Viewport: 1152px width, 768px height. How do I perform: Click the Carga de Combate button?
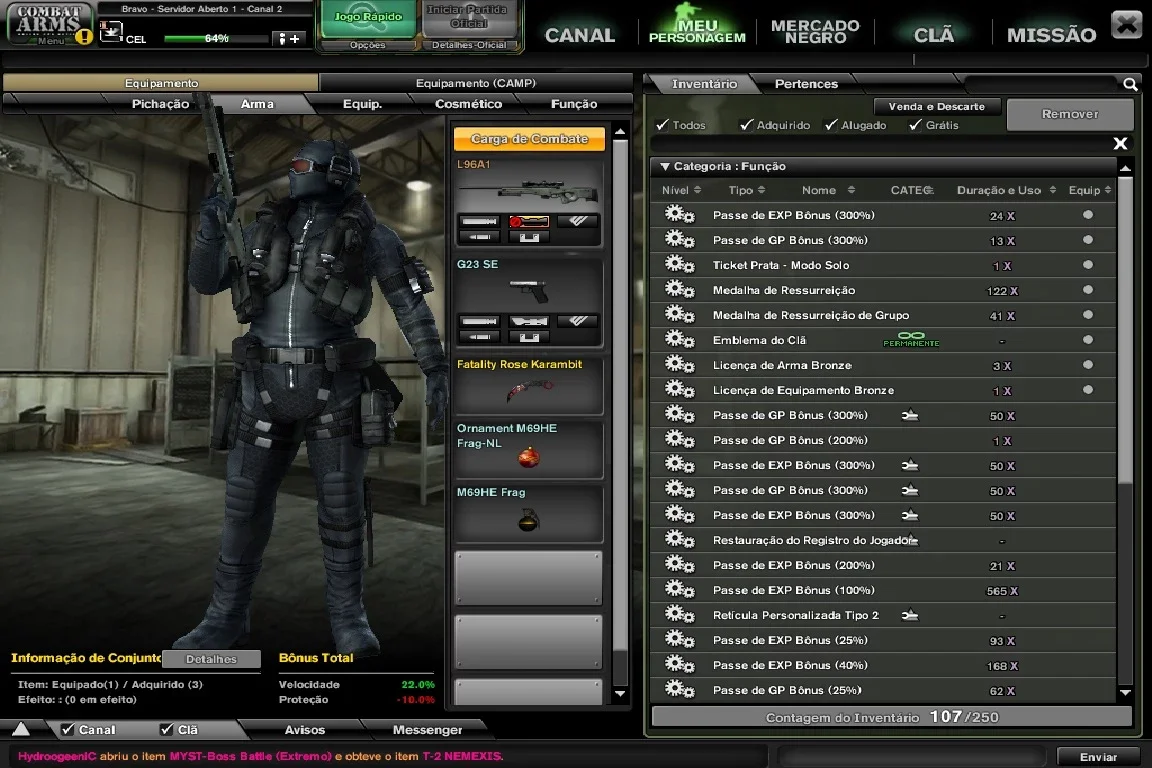pos(529,139)
